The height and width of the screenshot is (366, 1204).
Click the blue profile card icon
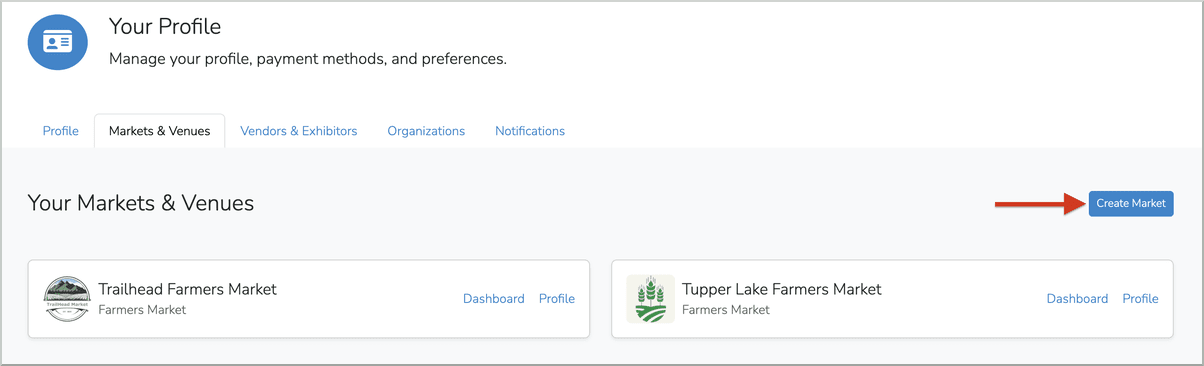click(58, 41)
